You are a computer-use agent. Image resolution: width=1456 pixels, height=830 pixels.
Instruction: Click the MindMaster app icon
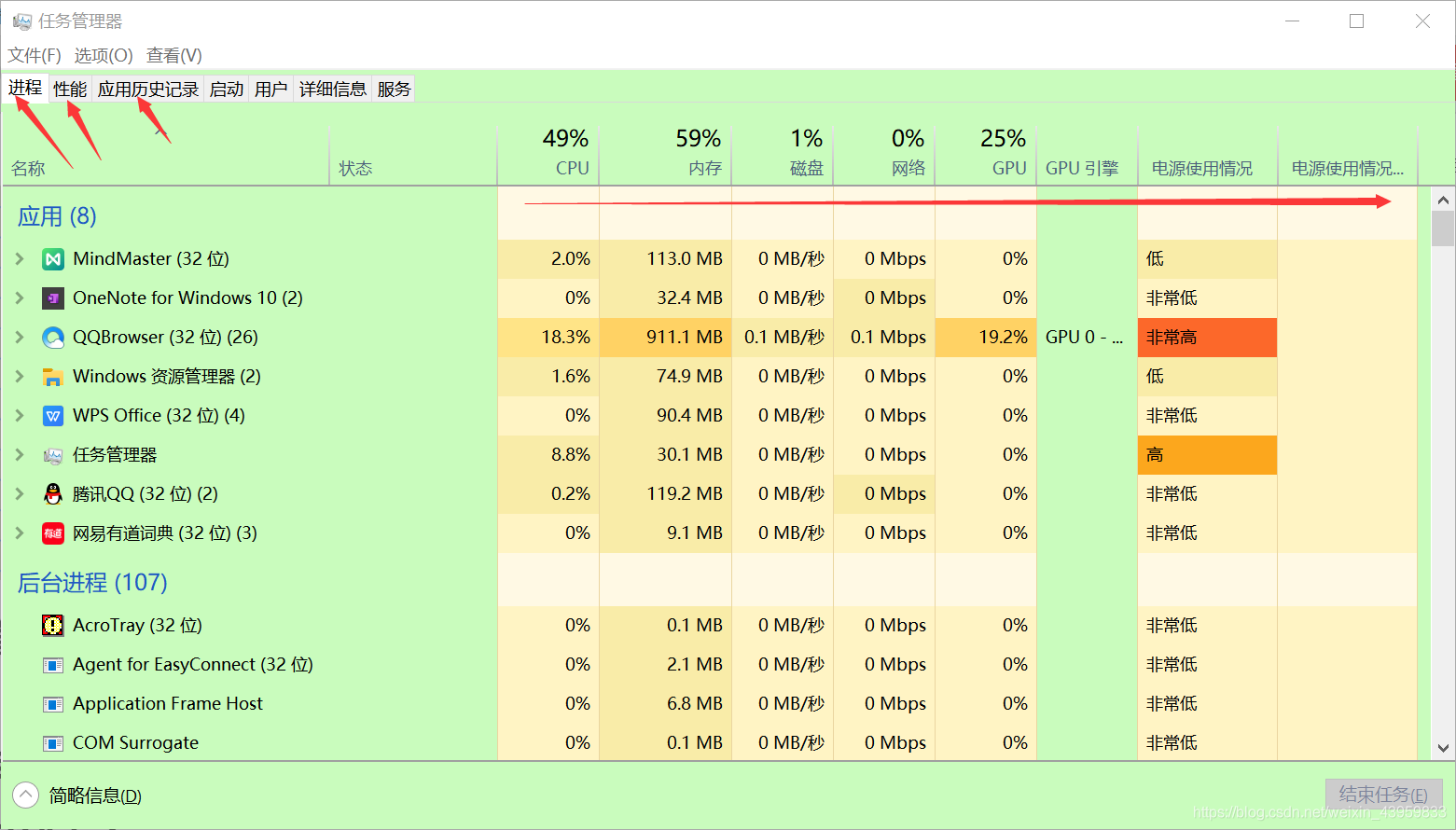53,259
